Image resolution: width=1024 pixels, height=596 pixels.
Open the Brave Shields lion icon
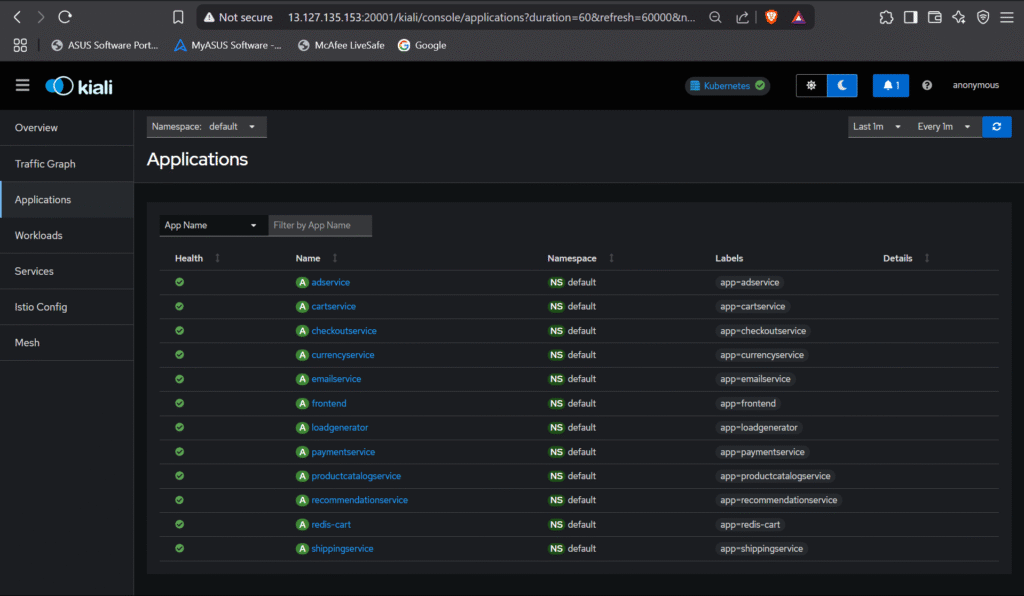pyautogui.click(x=771, y=17)
